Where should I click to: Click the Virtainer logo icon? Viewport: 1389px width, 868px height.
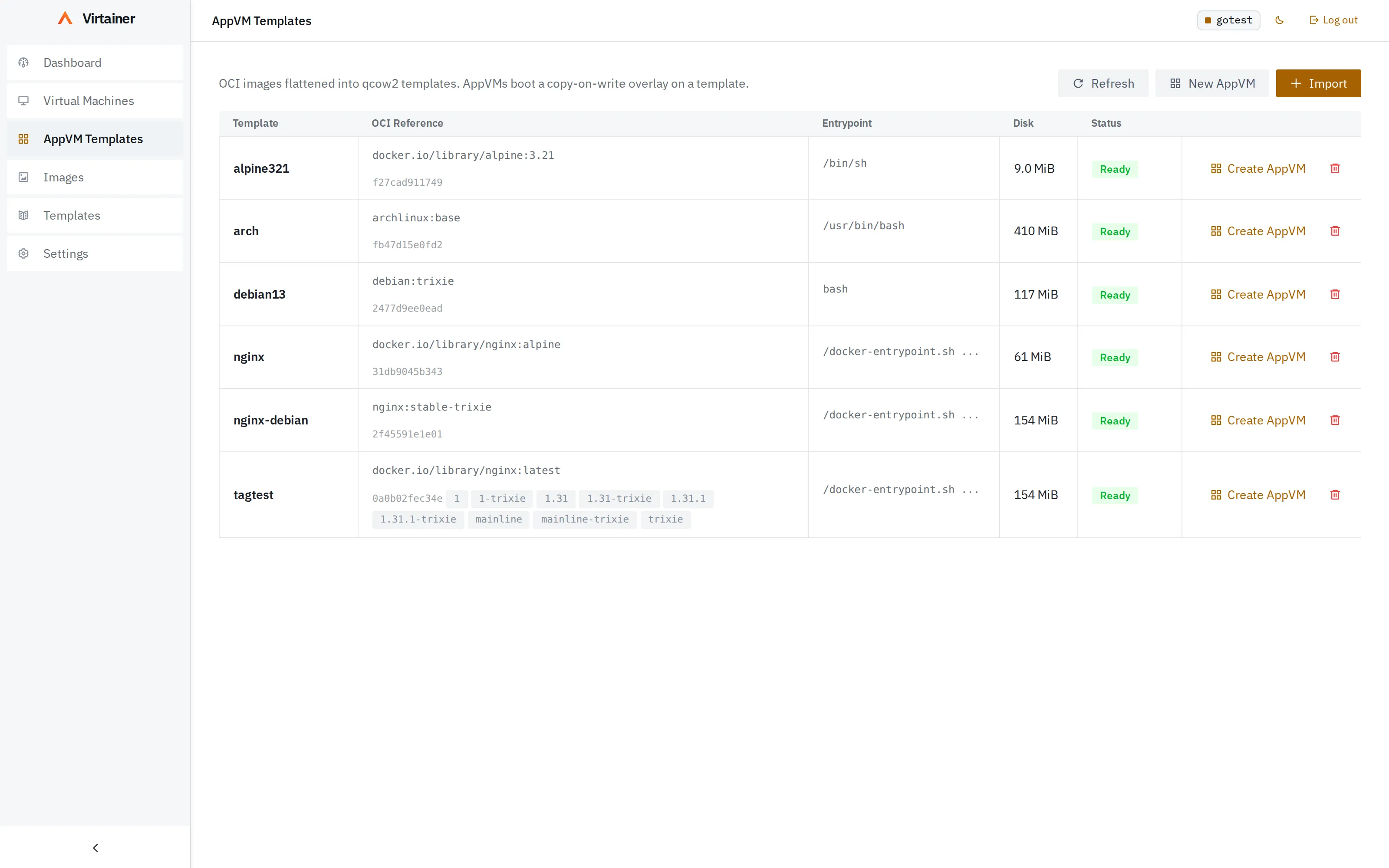click(x=65, y=18)
